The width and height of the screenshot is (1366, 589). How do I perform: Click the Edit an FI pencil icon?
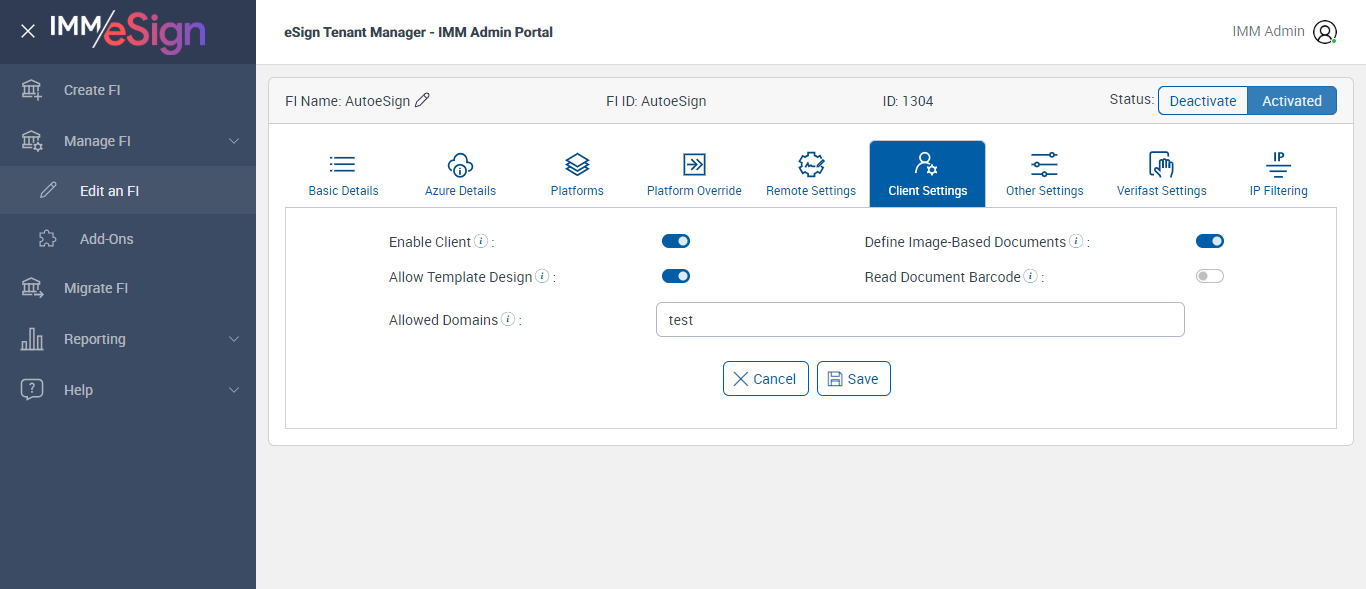48,190
